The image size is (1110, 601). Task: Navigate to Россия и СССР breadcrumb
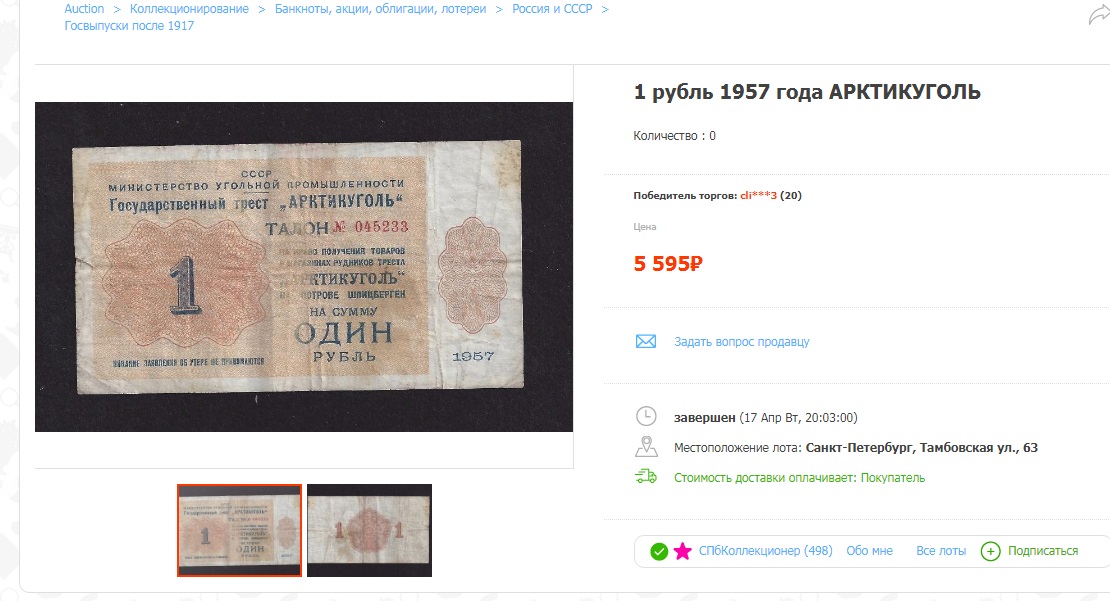point(552,8)
